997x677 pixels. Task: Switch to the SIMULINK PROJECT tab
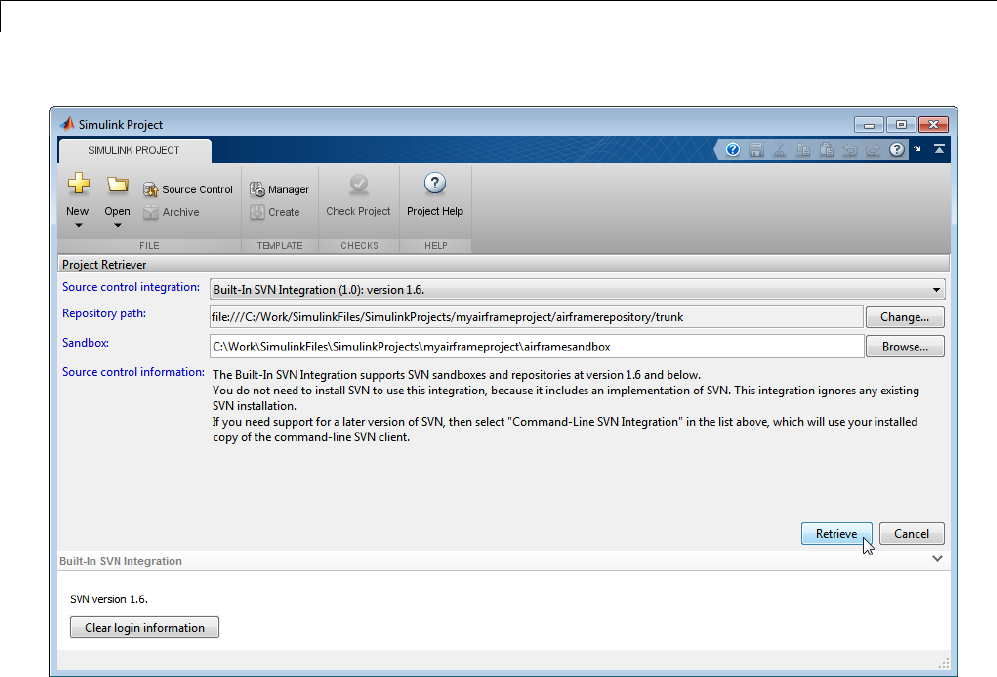134,150
